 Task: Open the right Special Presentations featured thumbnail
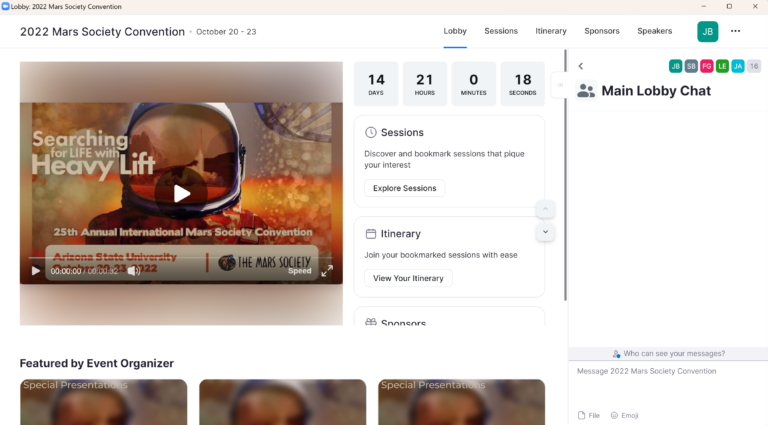click(x=461, y=402)
